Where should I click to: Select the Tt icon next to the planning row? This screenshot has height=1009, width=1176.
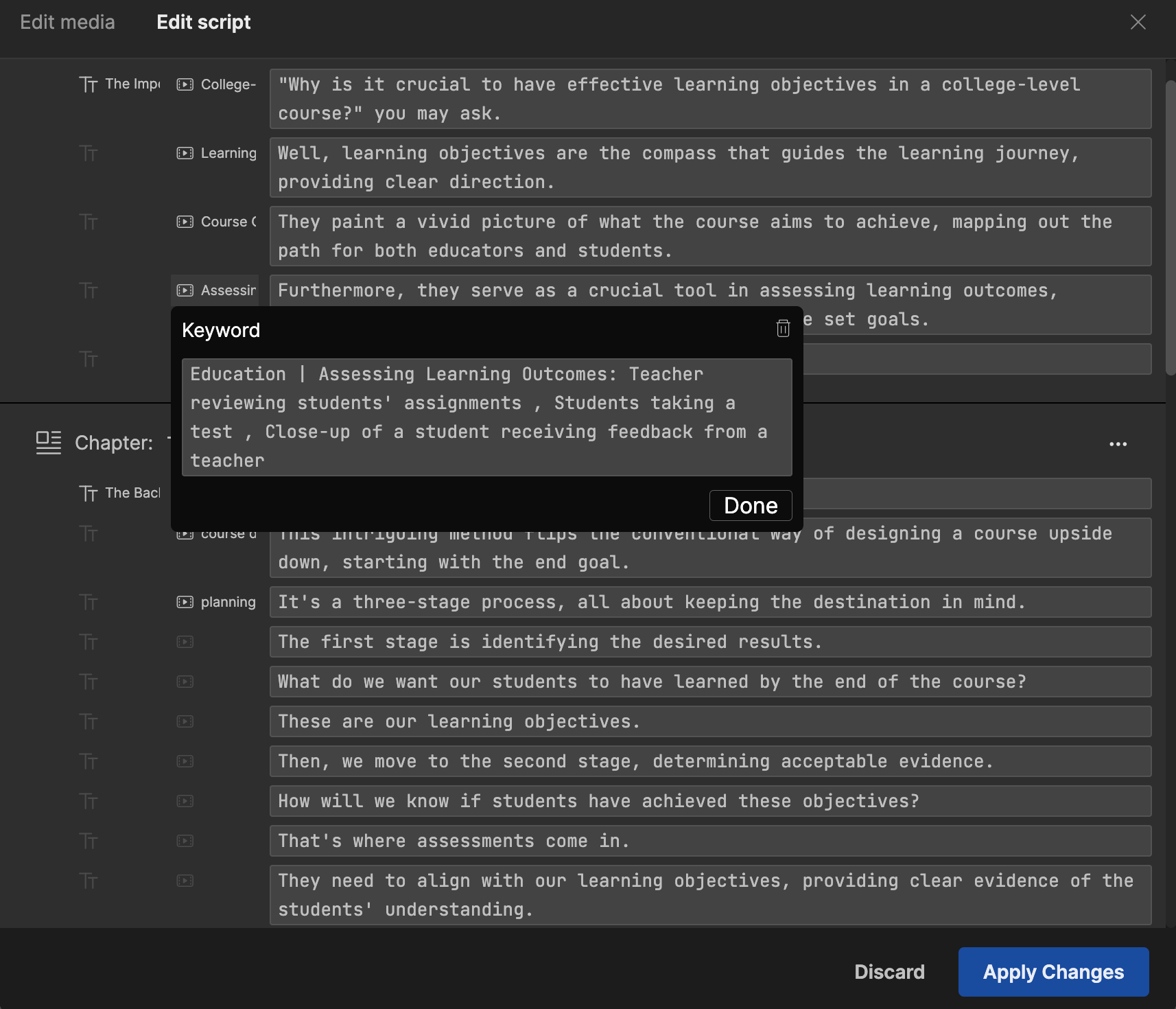click(89, 601)
